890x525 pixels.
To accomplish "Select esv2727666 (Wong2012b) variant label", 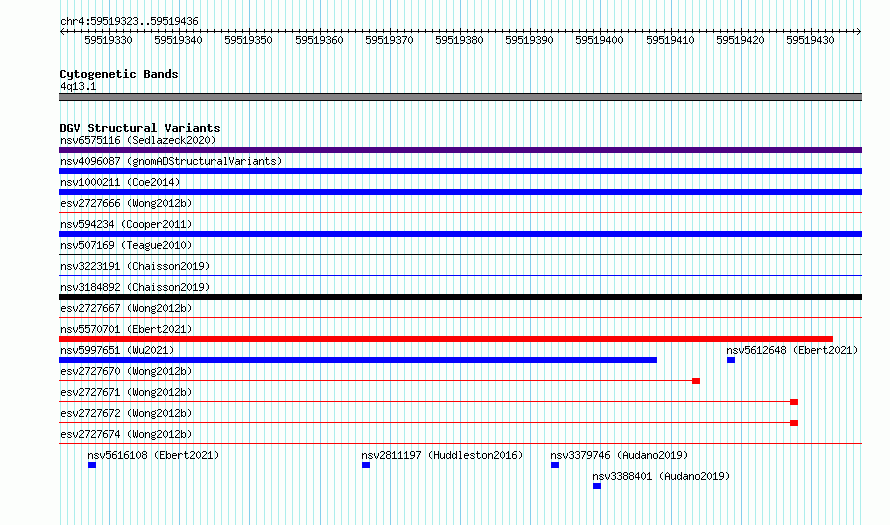I will coord(126,203).
